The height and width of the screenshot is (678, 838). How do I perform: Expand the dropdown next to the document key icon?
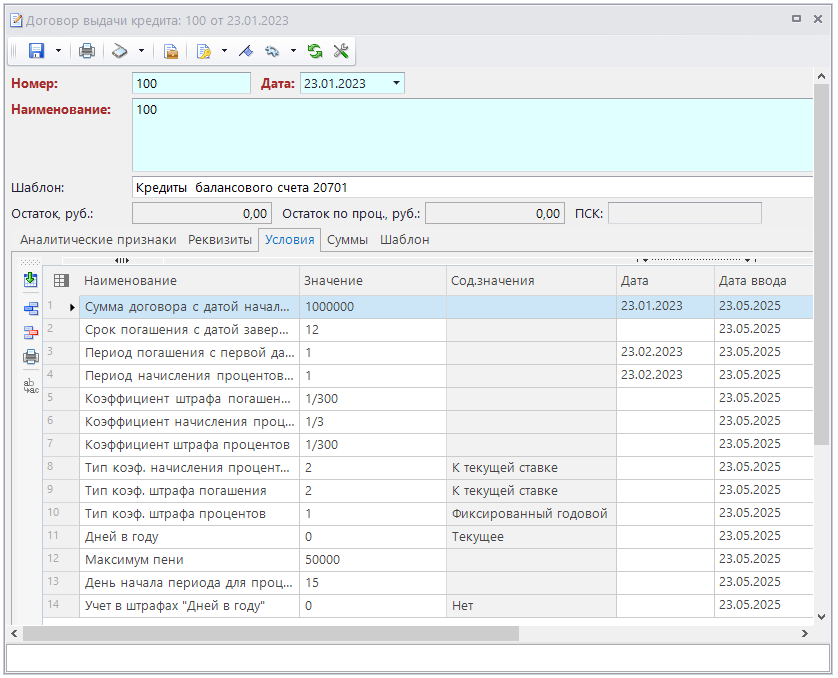click(x=224, y=51)
